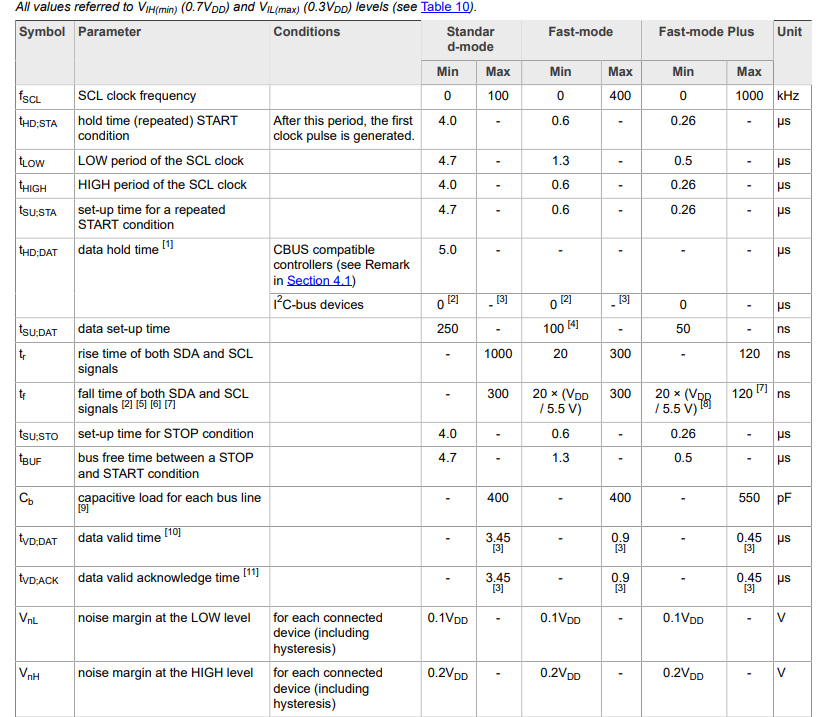
Task: Click the Conditions column header
Action: [x=307, y=32]
